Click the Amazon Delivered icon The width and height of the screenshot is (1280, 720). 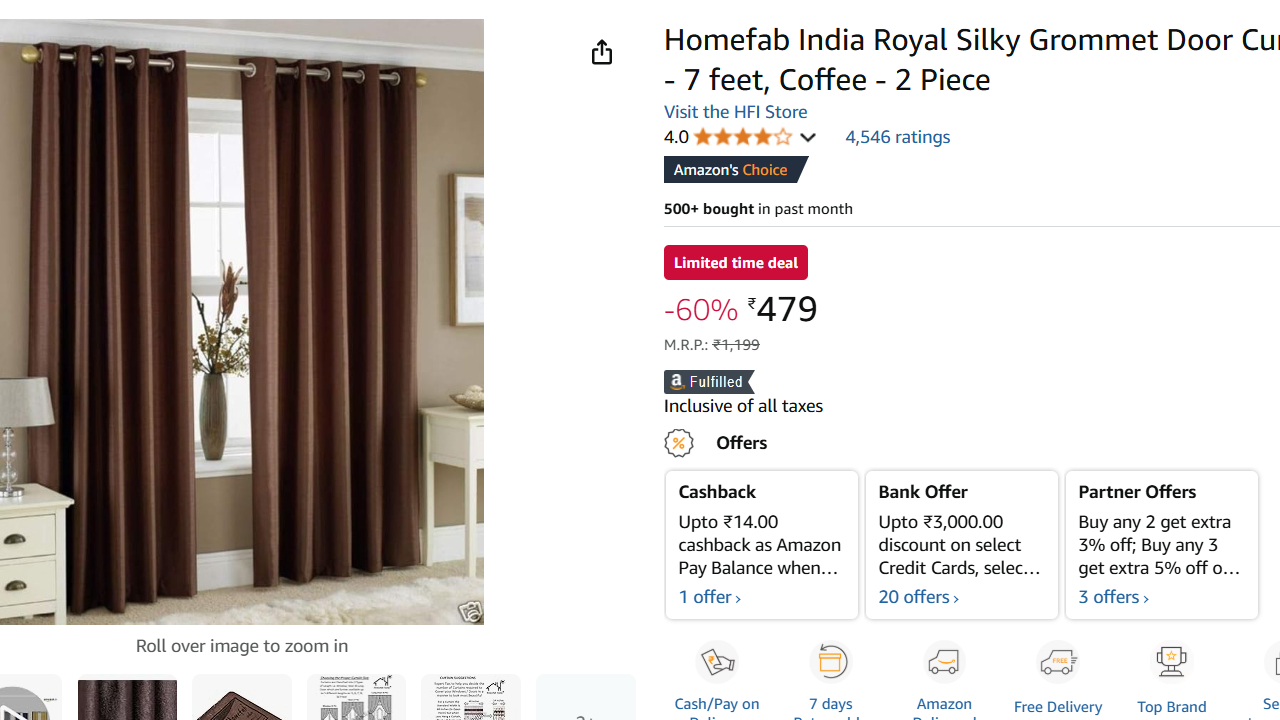(944, 662)
